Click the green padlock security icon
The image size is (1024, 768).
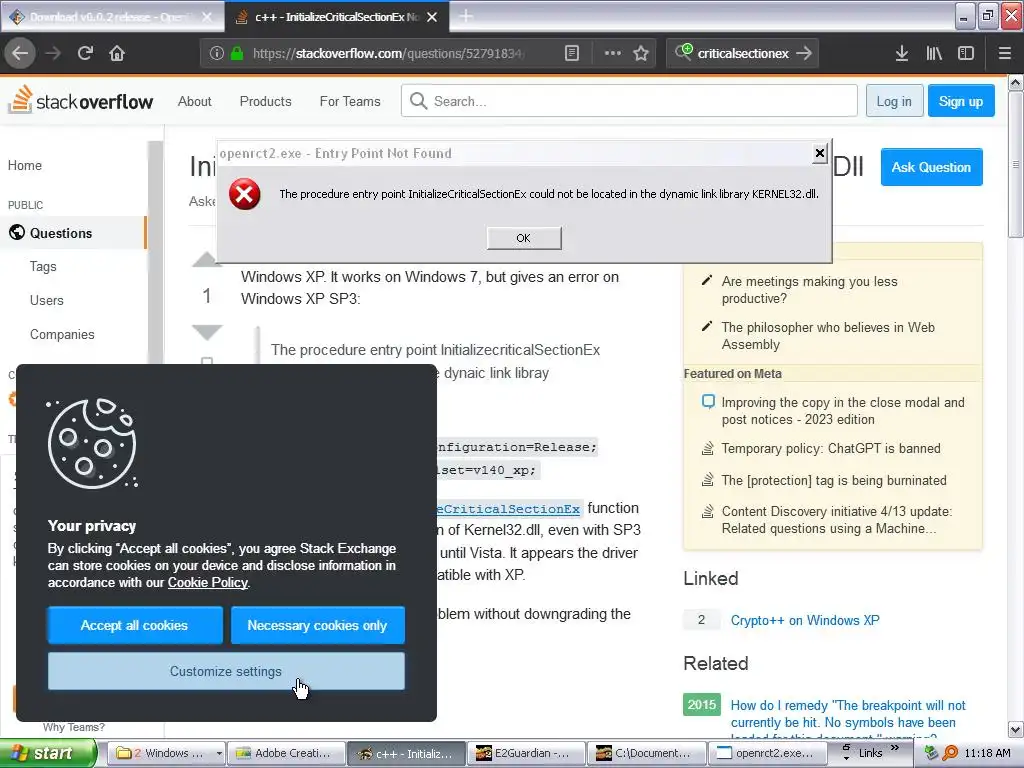(237, 54)
